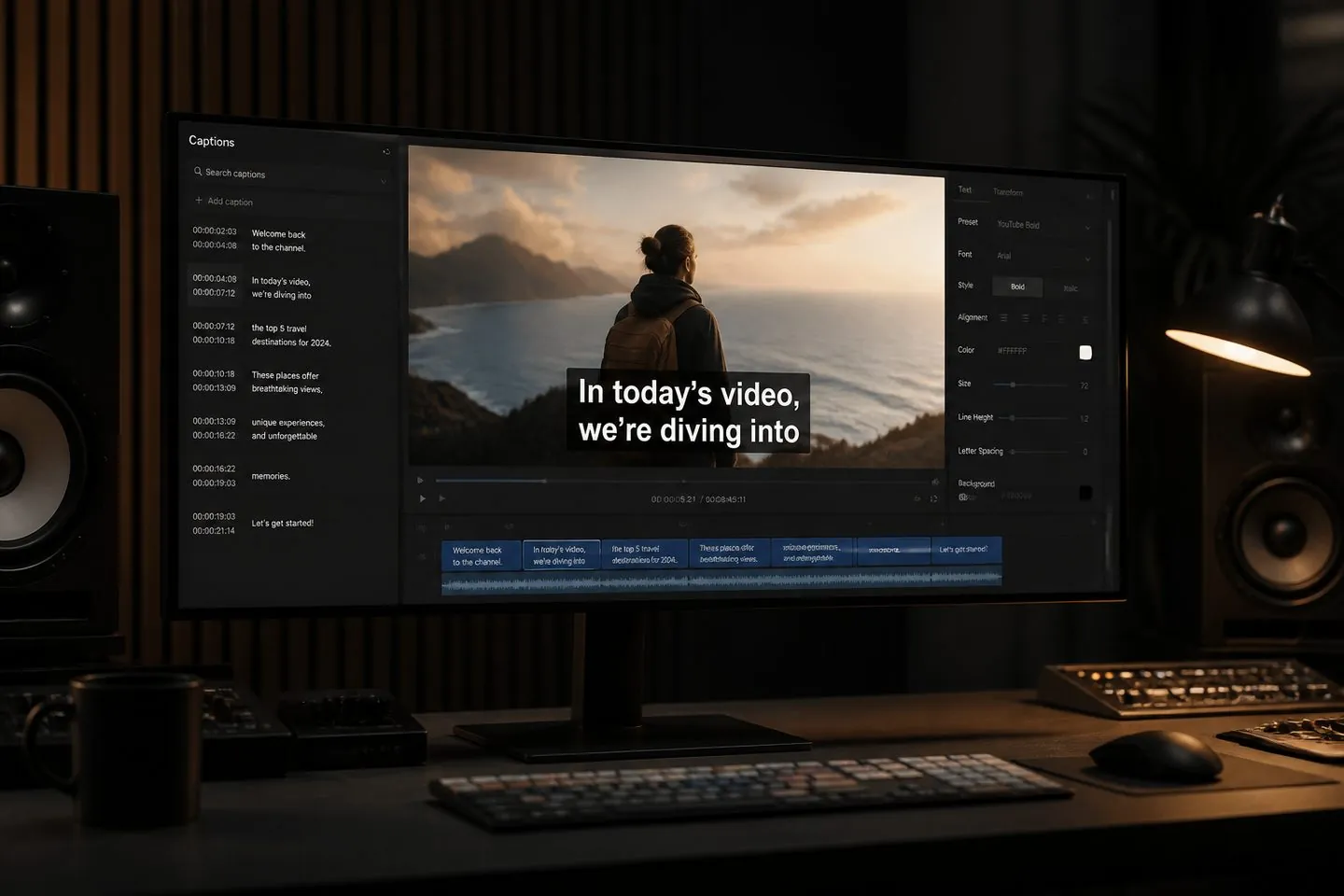
Task: Click the Add caption button
Action: [x=224, y=201]
